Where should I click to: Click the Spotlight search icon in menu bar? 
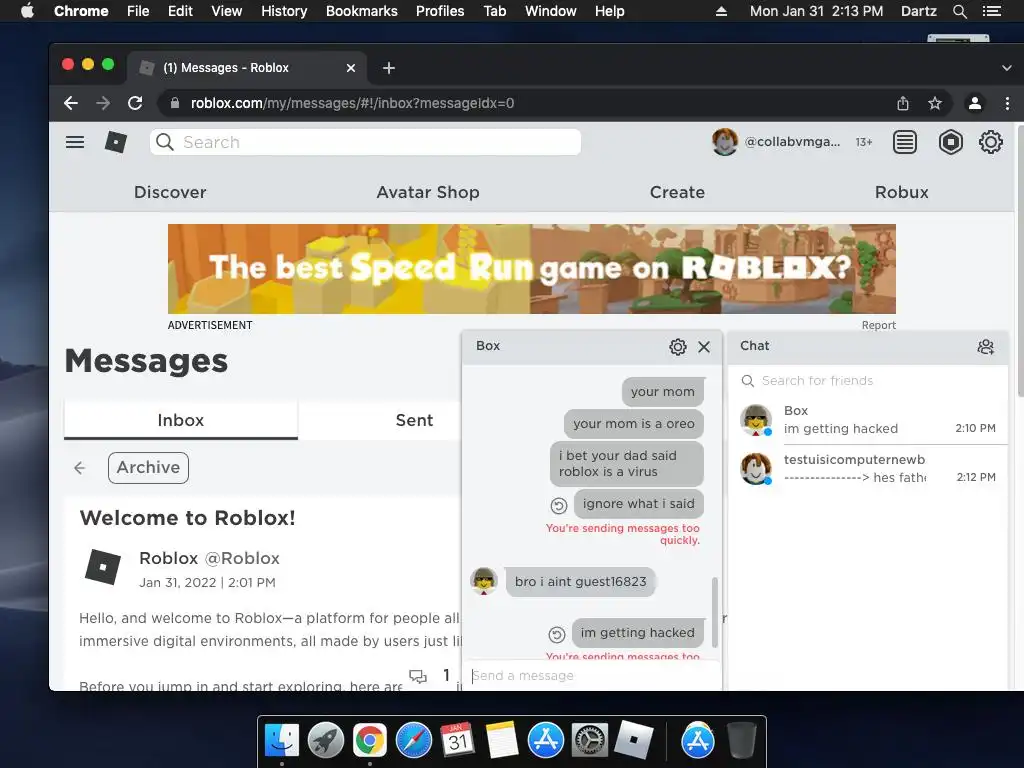tap(959, 11)
